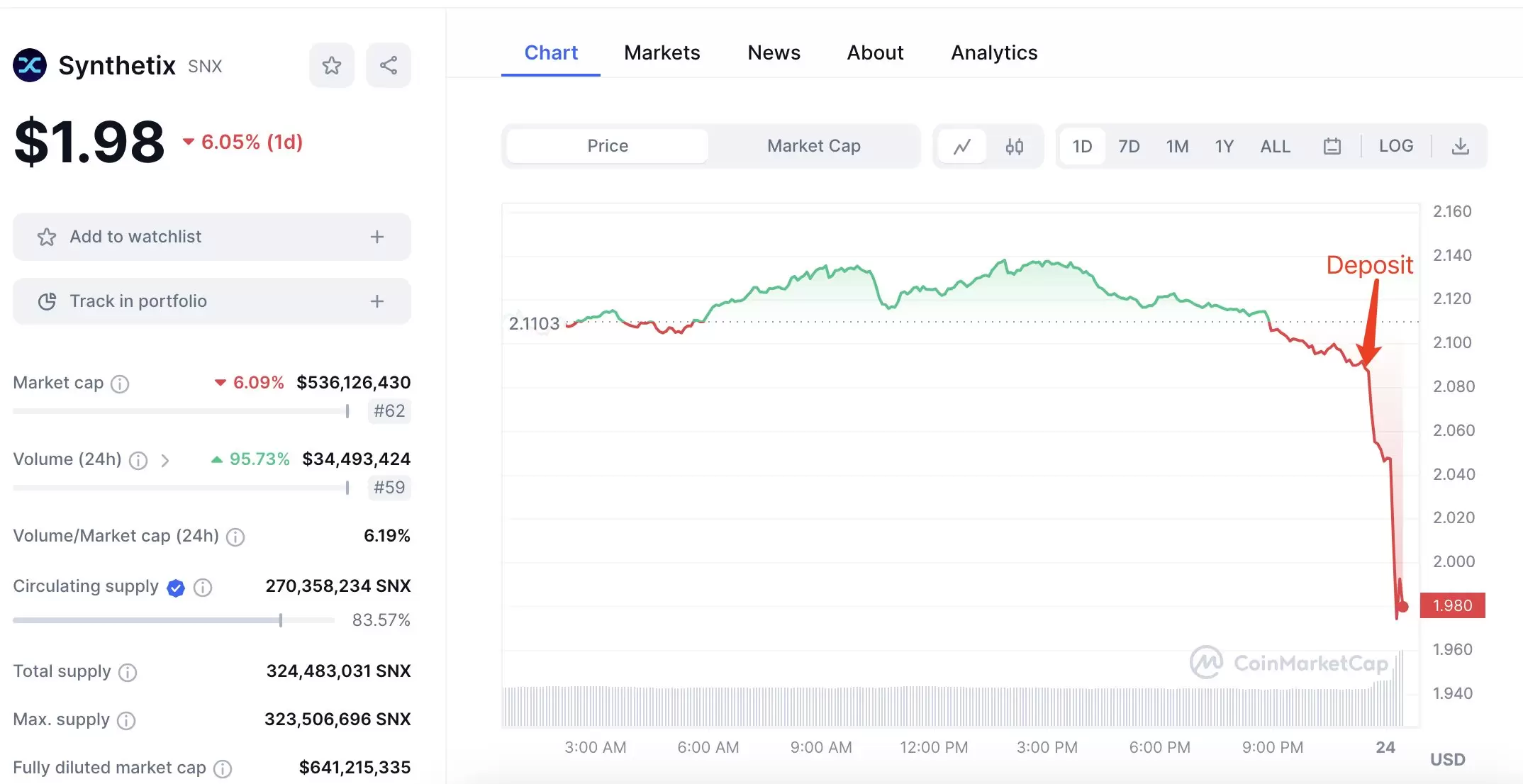Select the ALL time range
The image size is (1523, 784).
[x=1275, y=147]
